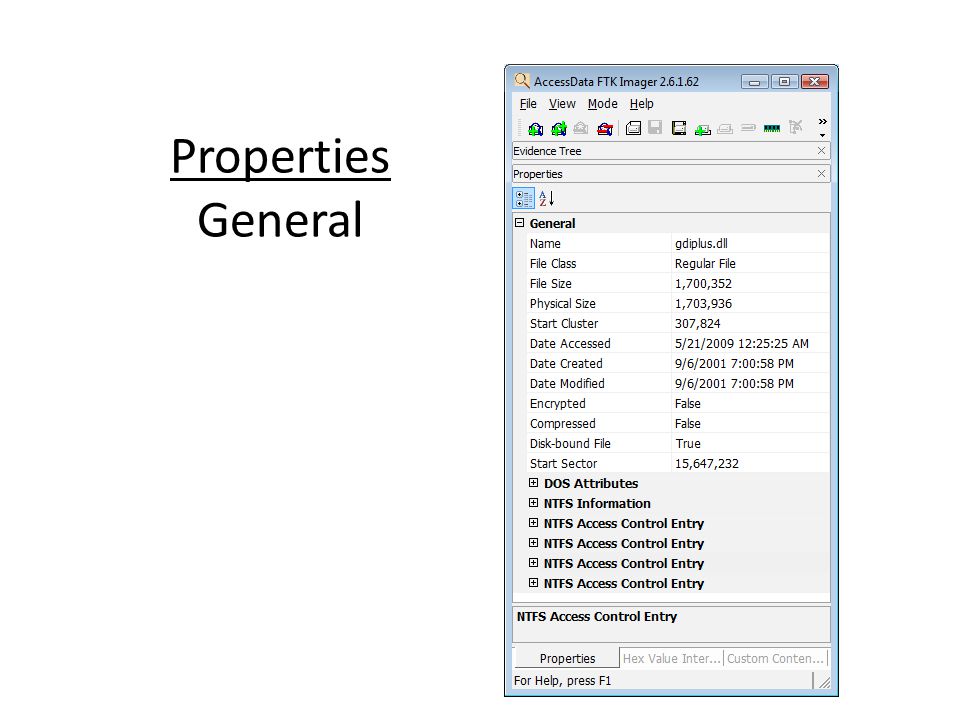
Task: Open the Help menu
Action: [642, 104]
